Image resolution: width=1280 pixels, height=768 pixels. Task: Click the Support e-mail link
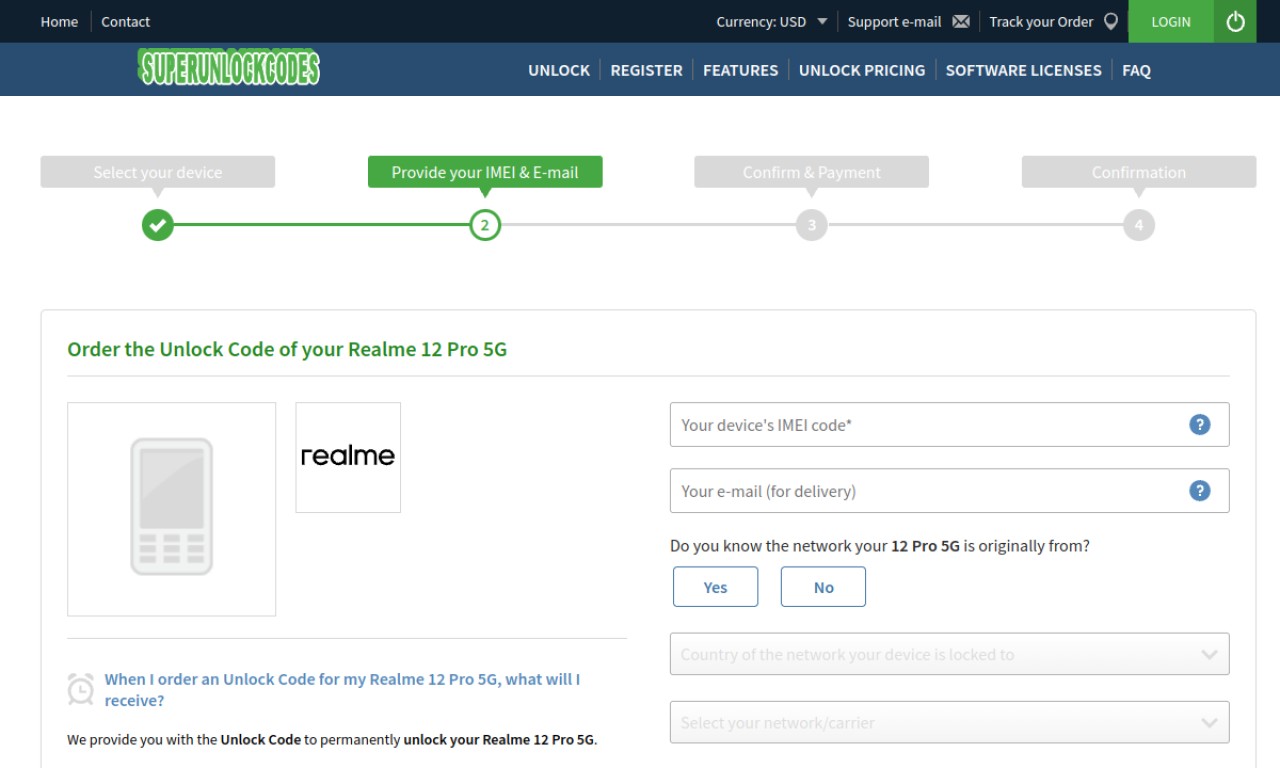894,21
